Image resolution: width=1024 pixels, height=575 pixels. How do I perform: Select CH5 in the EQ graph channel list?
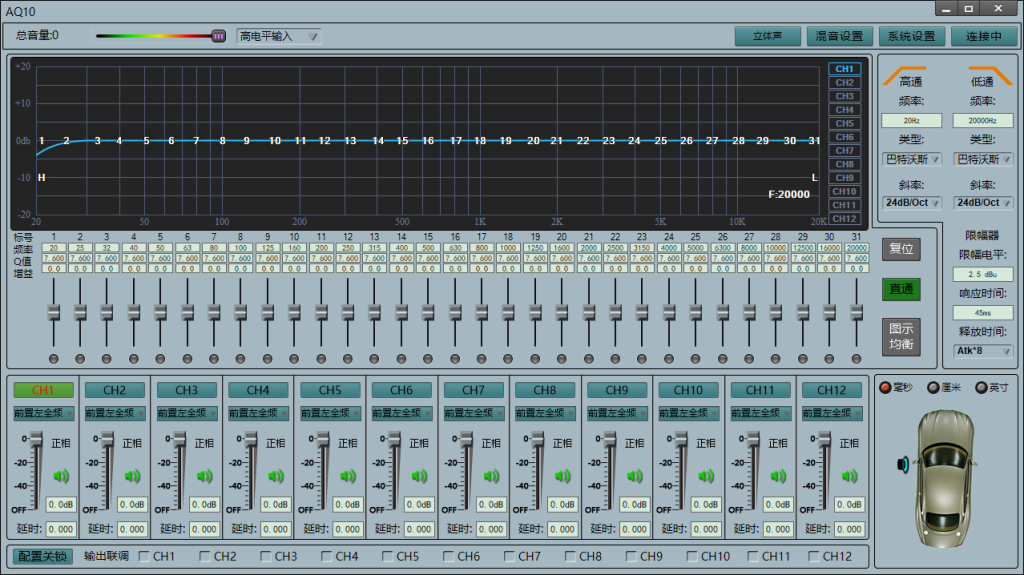844,123
